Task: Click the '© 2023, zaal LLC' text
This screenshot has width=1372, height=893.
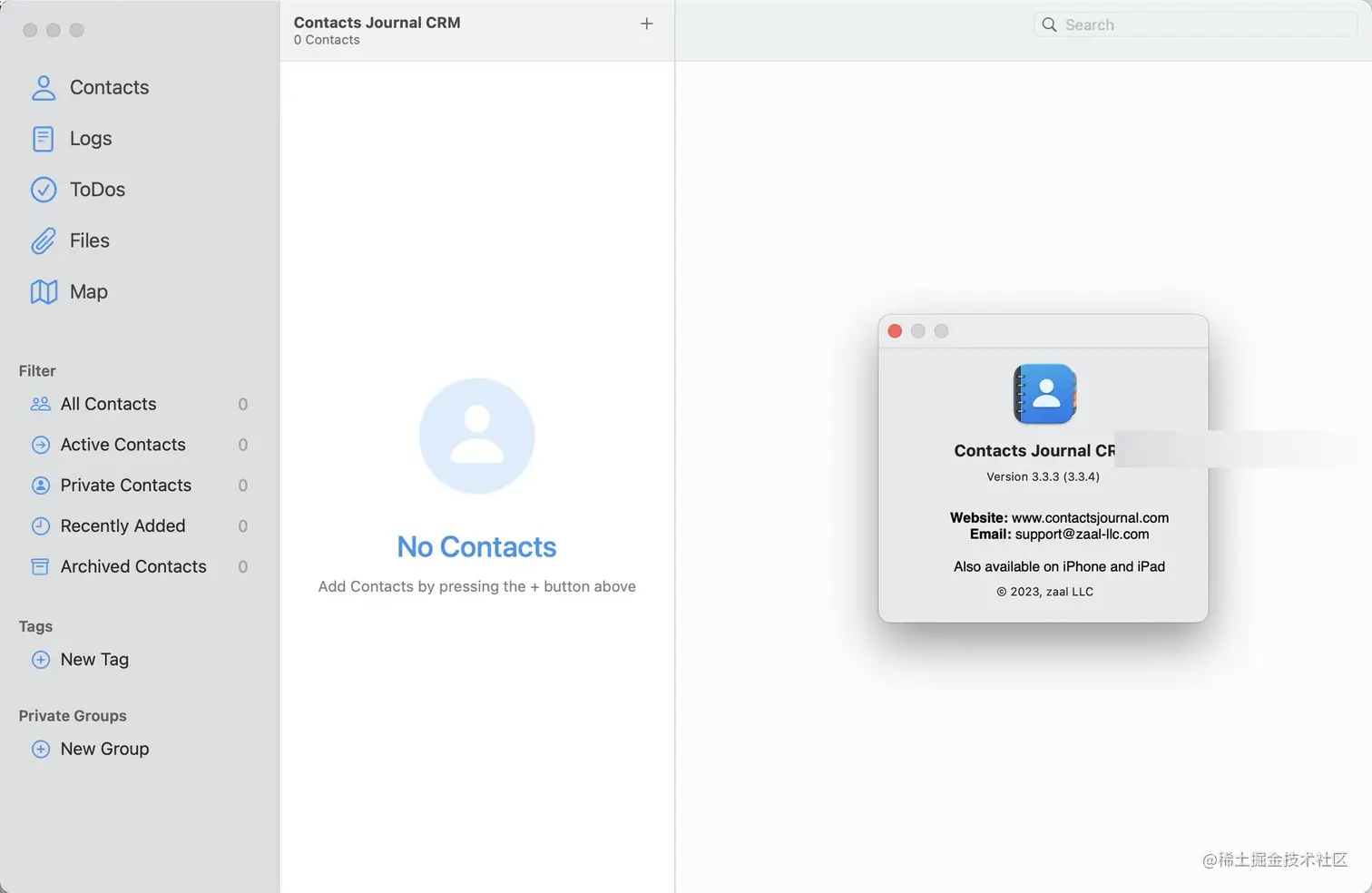Action: pos(1044,592)
